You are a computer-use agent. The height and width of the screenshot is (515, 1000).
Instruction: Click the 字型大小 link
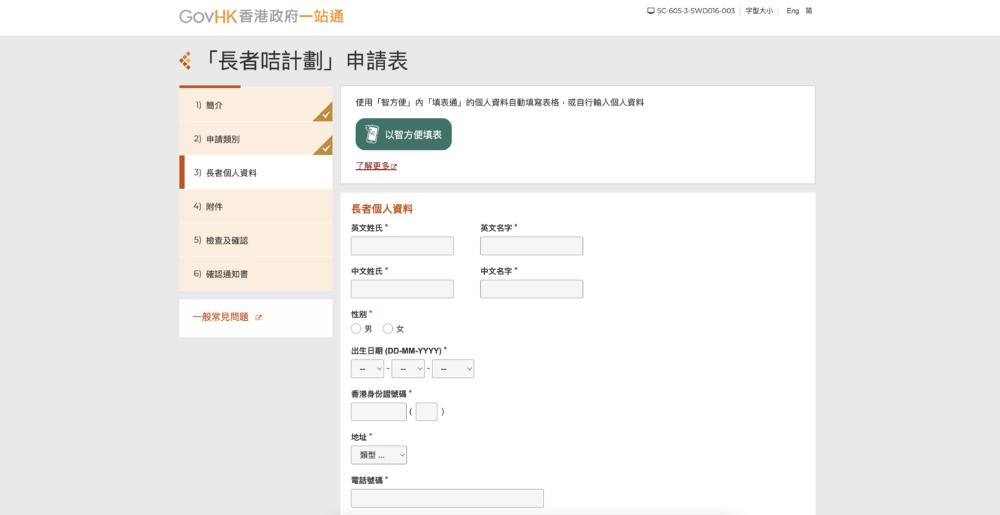pyautogui.click(x=759, y=11)
